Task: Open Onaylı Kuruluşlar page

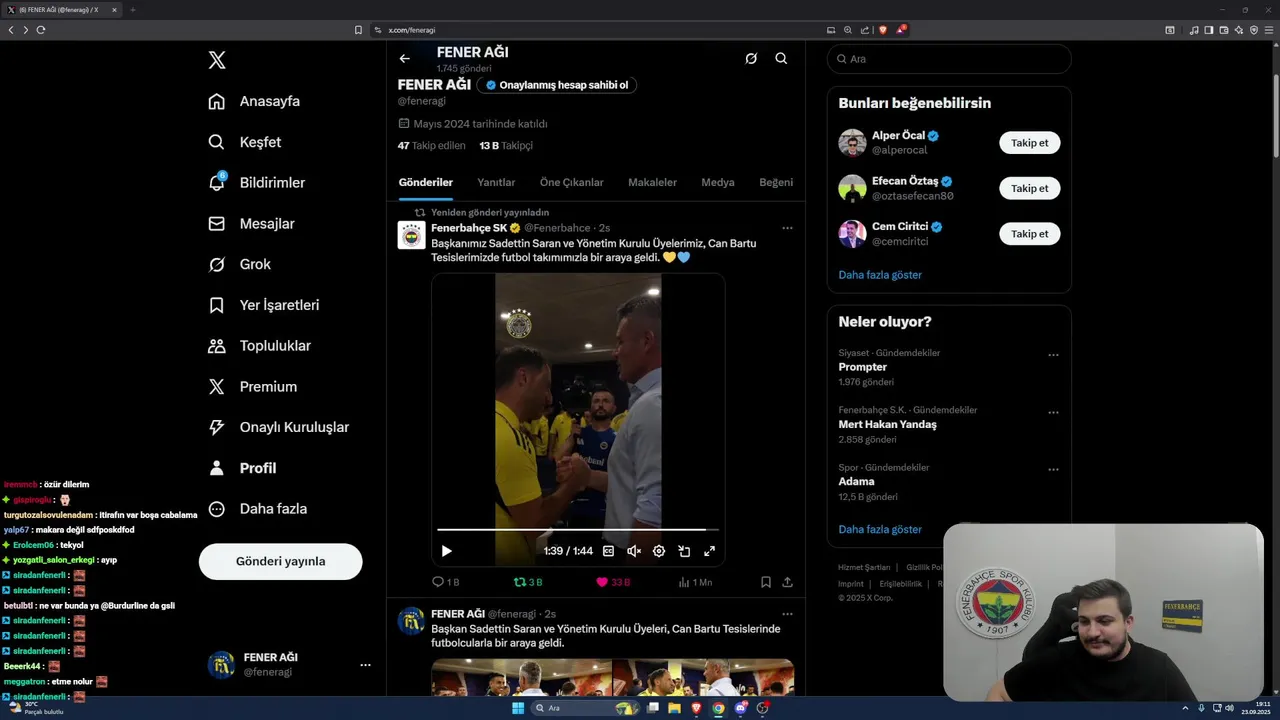Action: coord(278,427)
